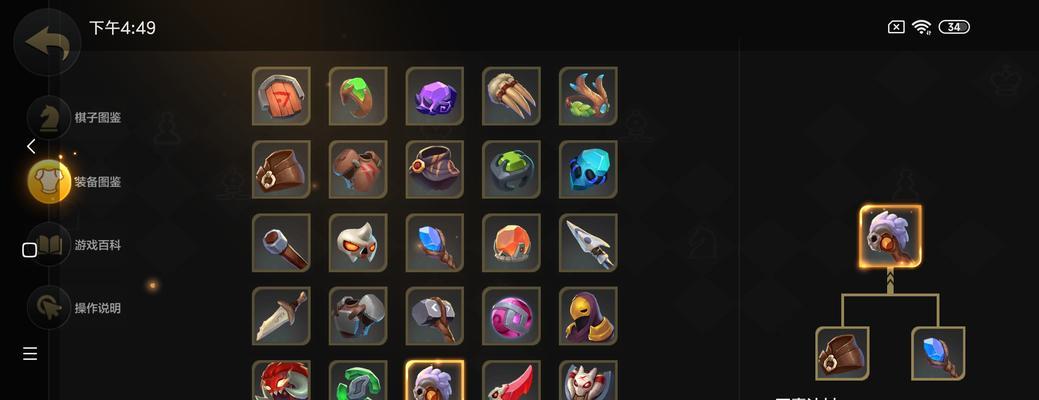The height and width of the screenshot is (400, 1039).
Task: Pick the blue crystal mask item
Action: [x=588, y=170]
